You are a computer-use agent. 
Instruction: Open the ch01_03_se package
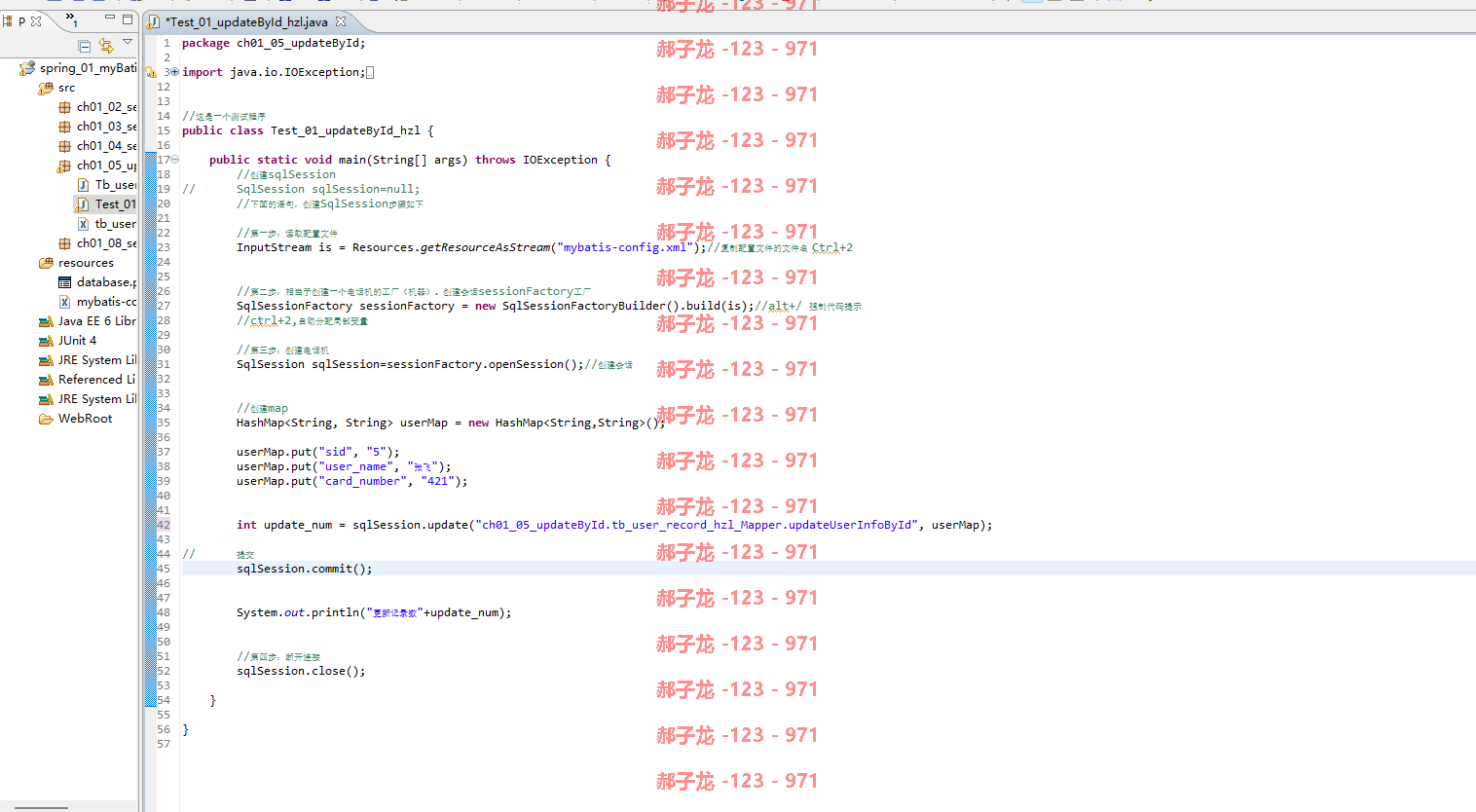(97, 127)
